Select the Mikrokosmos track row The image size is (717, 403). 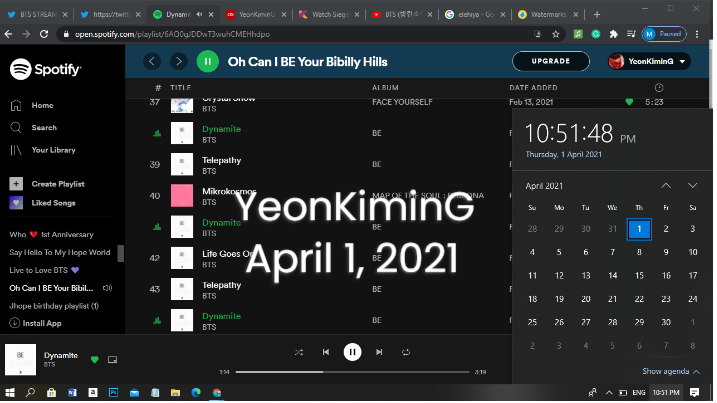click(x=319, y=196)
